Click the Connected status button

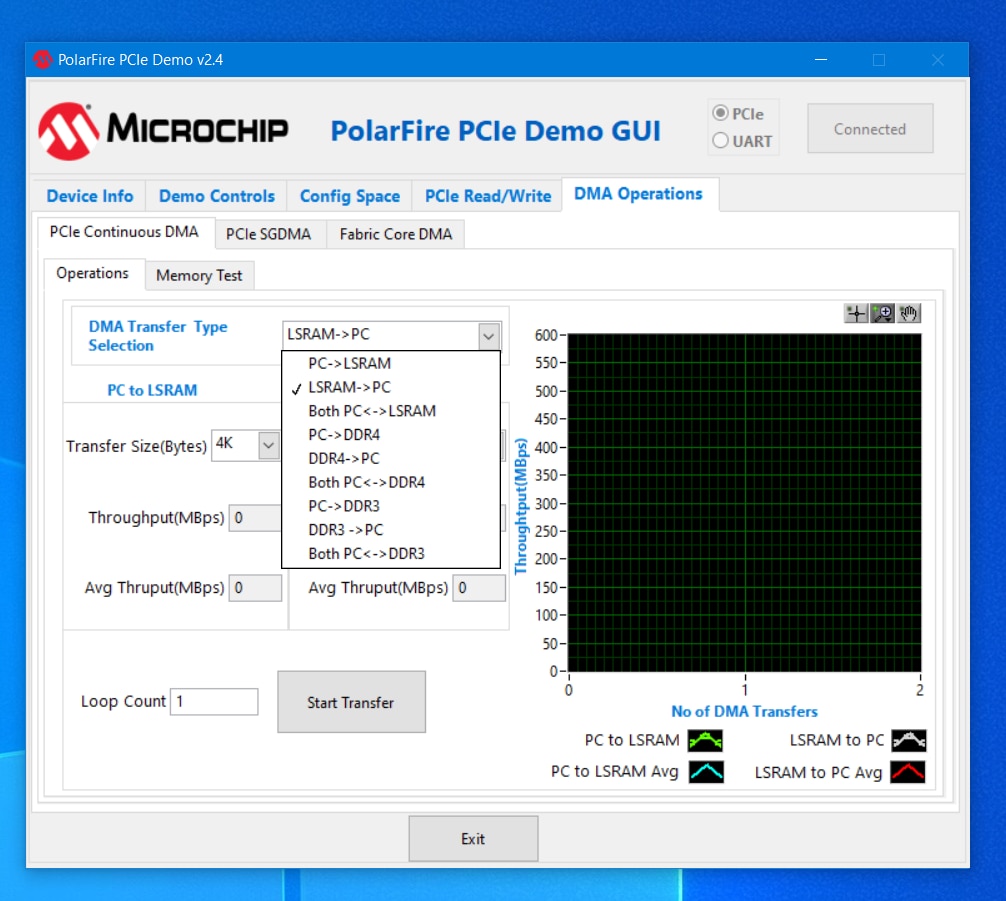[x=870, y=129]
